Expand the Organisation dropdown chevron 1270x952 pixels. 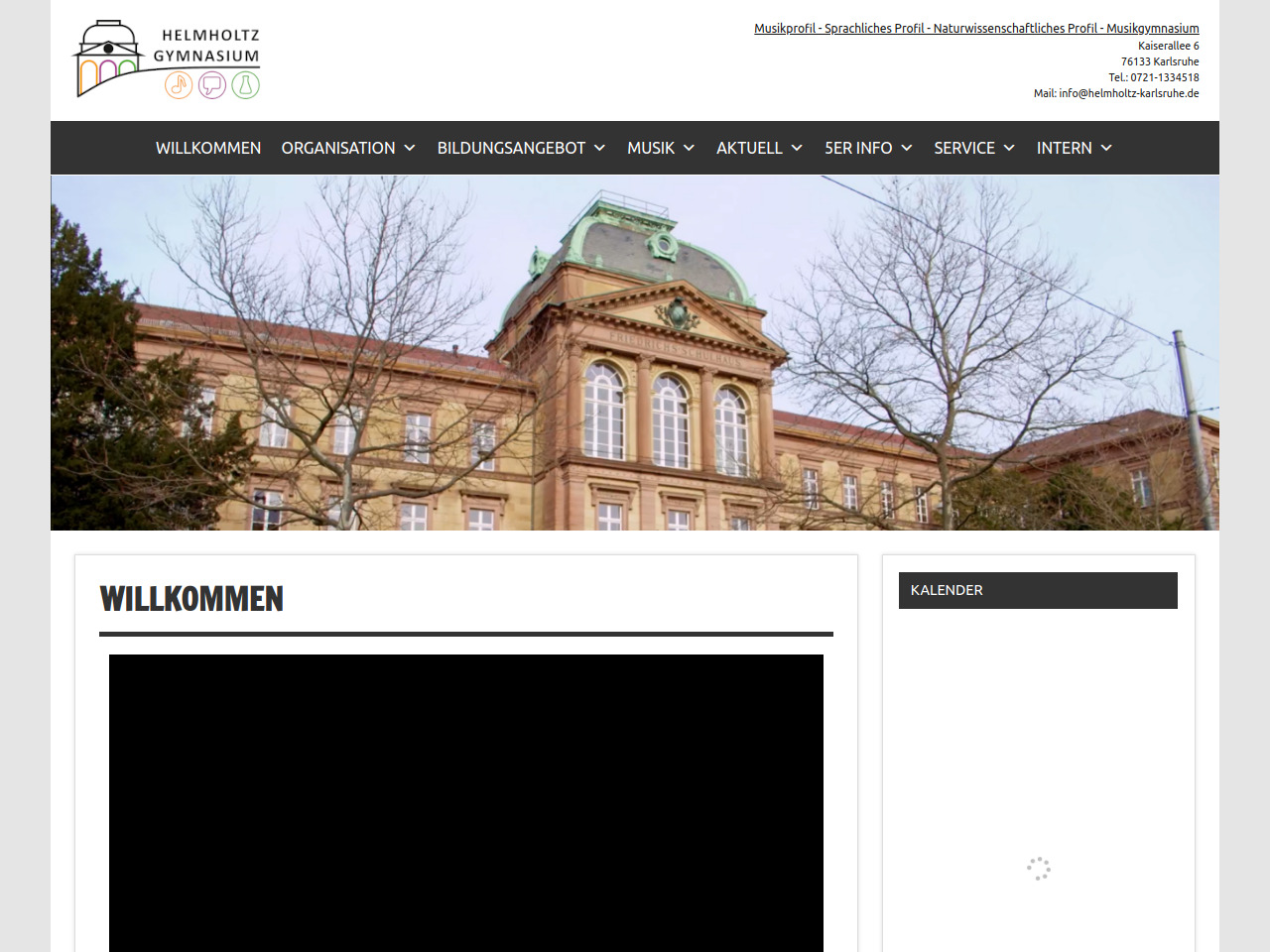(x=410, y=148)
